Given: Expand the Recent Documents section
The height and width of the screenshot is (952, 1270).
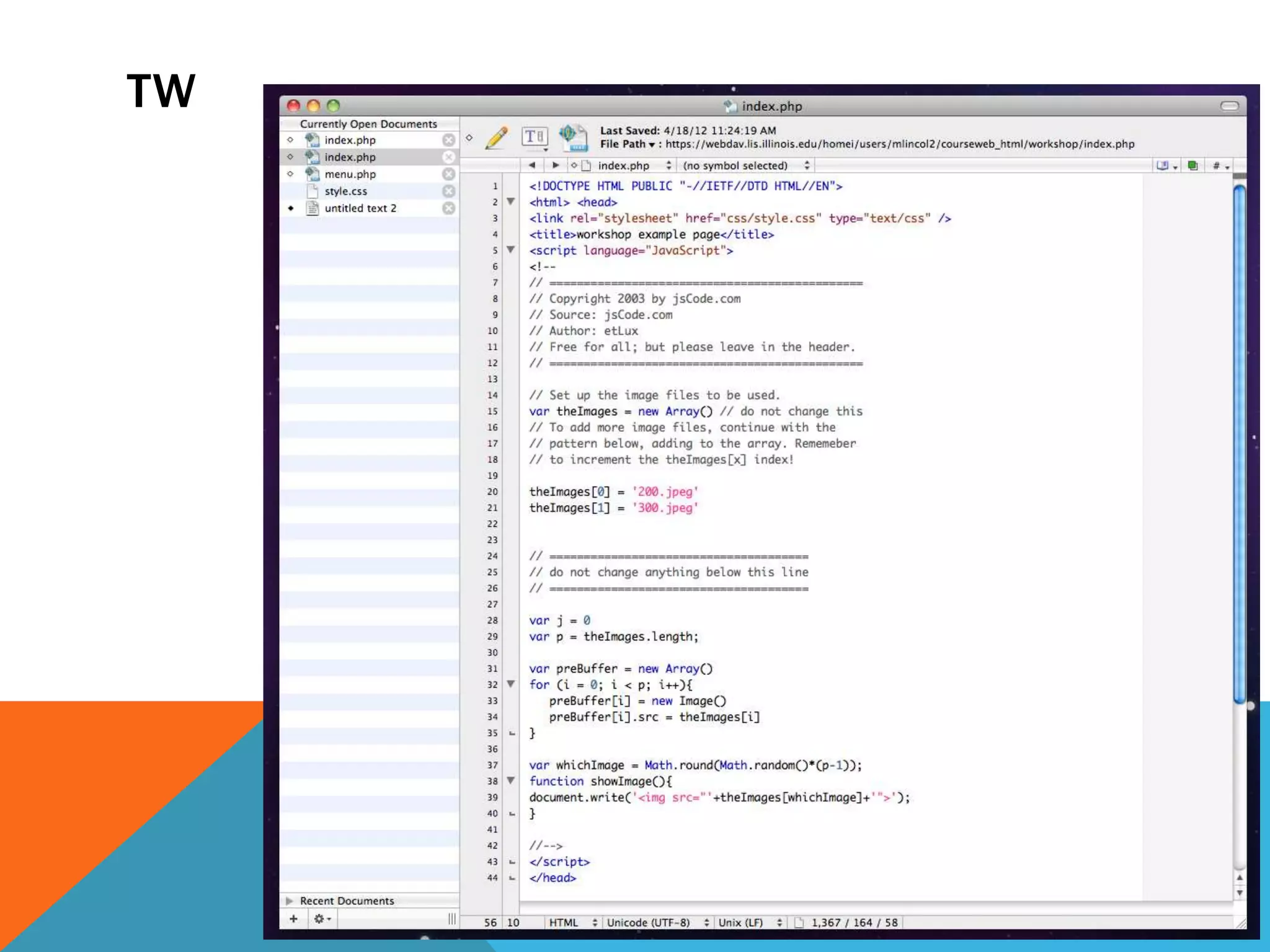Looking at the screenshot, I should tap(290, 901).
